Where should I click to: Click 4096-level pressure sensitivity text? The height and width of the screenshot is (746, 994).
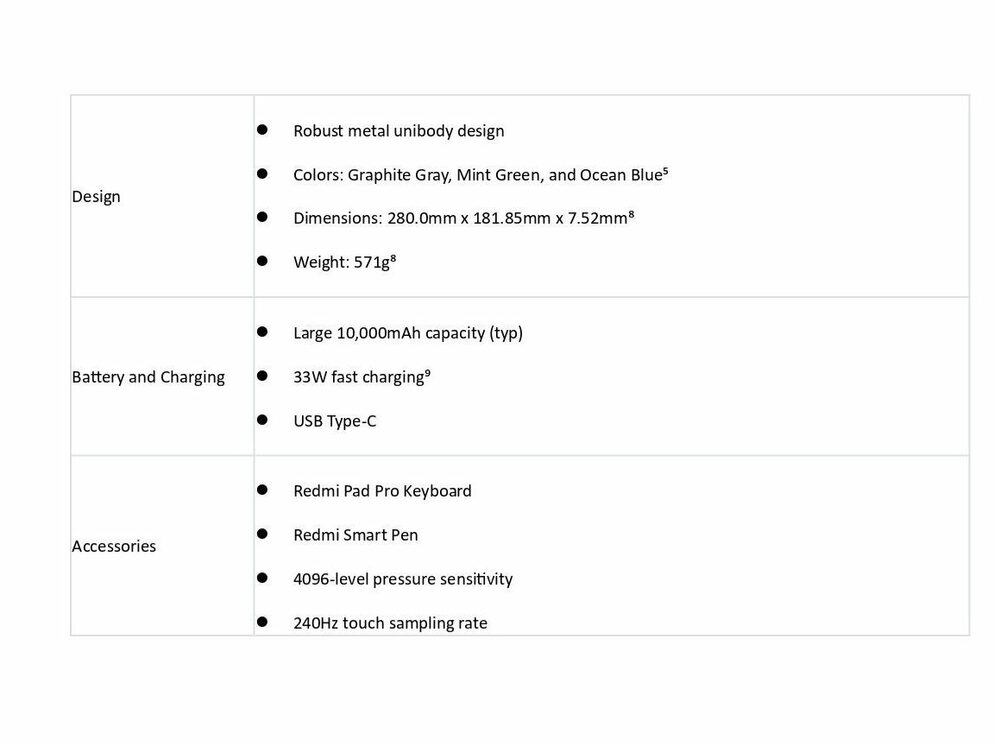(x=403, y=579)
